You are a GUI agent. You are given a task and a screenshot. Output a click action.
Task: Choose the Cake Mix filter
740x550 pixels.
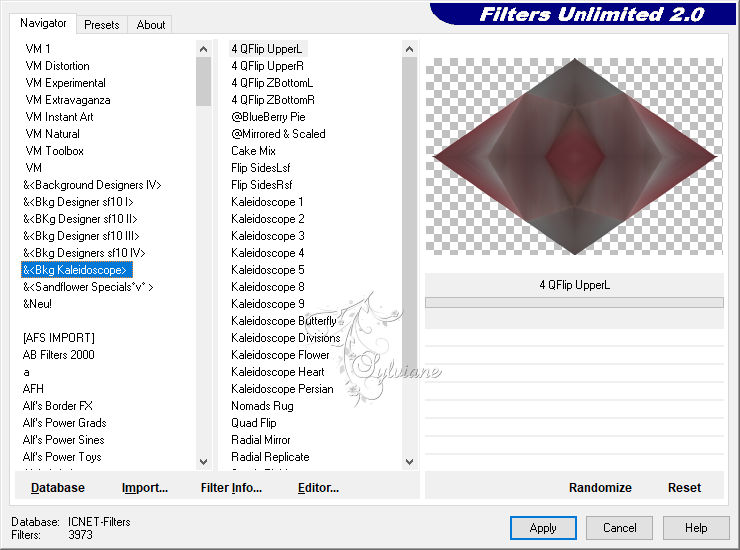coord(253,151)
